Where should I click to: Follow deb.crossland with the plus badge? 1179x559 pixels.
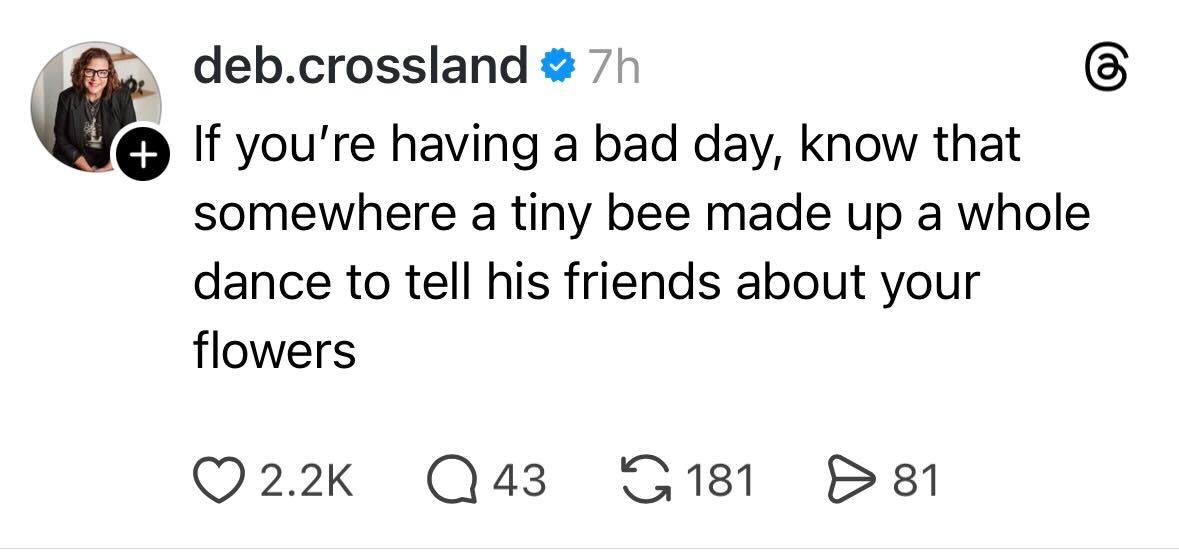pos(142,156)
